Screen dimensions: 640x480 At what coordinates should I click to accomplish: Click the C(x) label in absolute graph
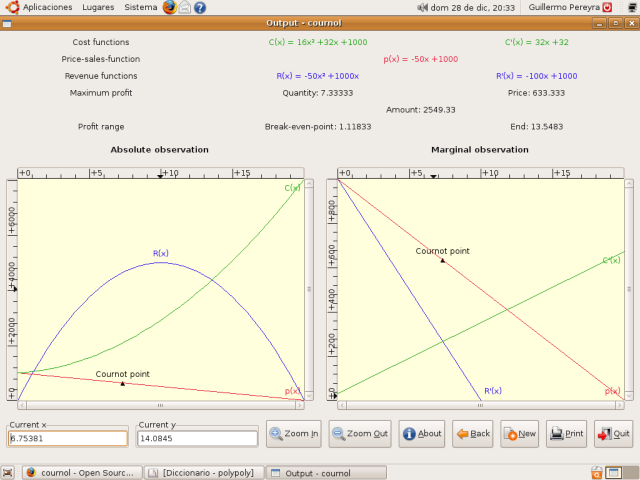(x=292, y=188)
